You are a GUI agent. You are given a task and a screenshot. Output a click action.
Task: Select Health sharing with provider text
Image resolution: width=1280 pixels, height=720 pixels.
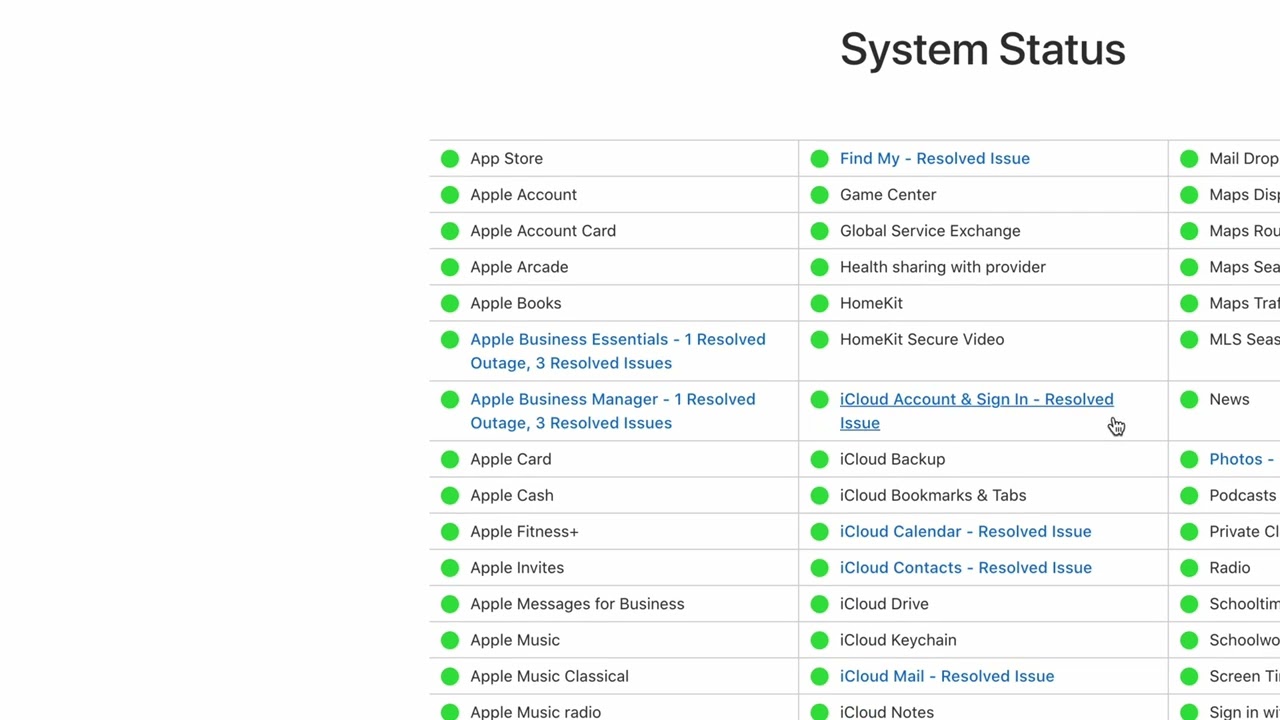pyautogui.click(x=943, y=267)
